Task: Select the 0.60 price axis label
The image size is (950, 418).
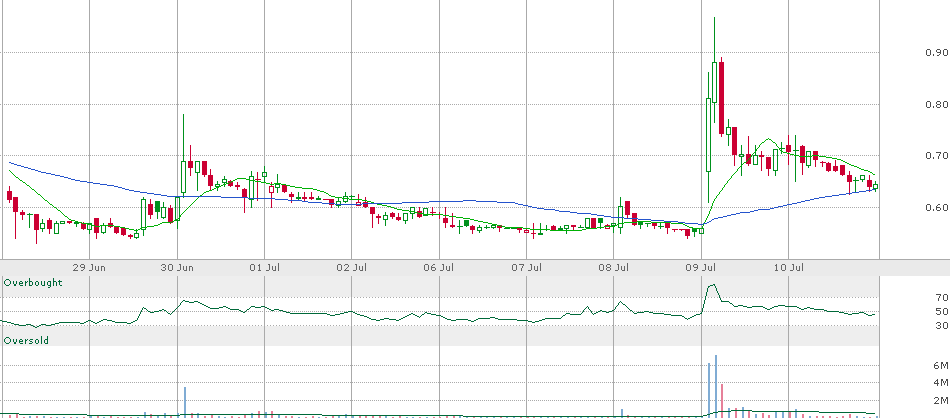Action: tap(937, 207)
